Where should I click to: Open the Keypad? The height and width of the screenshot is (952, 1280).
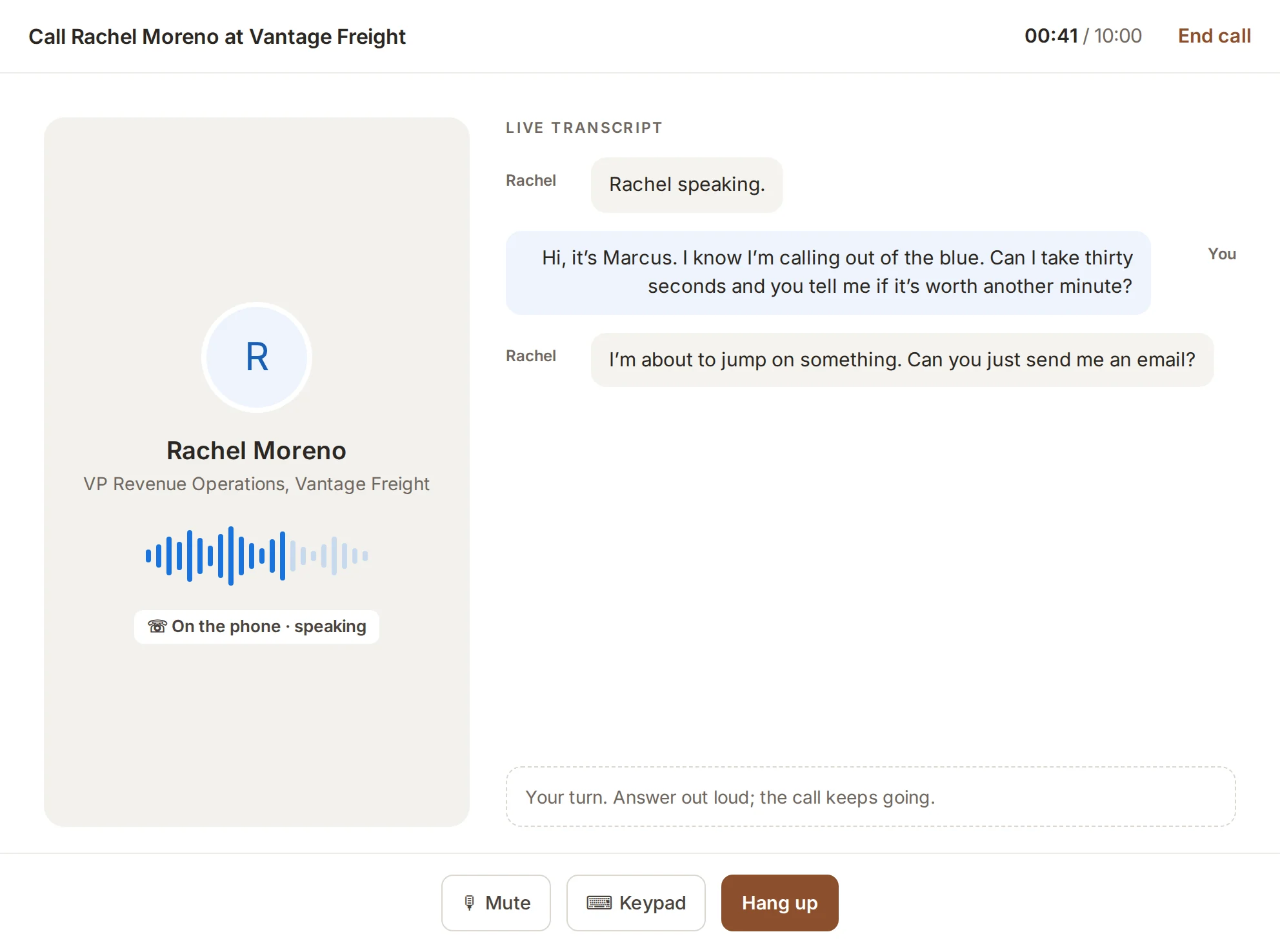coord(635,902)
